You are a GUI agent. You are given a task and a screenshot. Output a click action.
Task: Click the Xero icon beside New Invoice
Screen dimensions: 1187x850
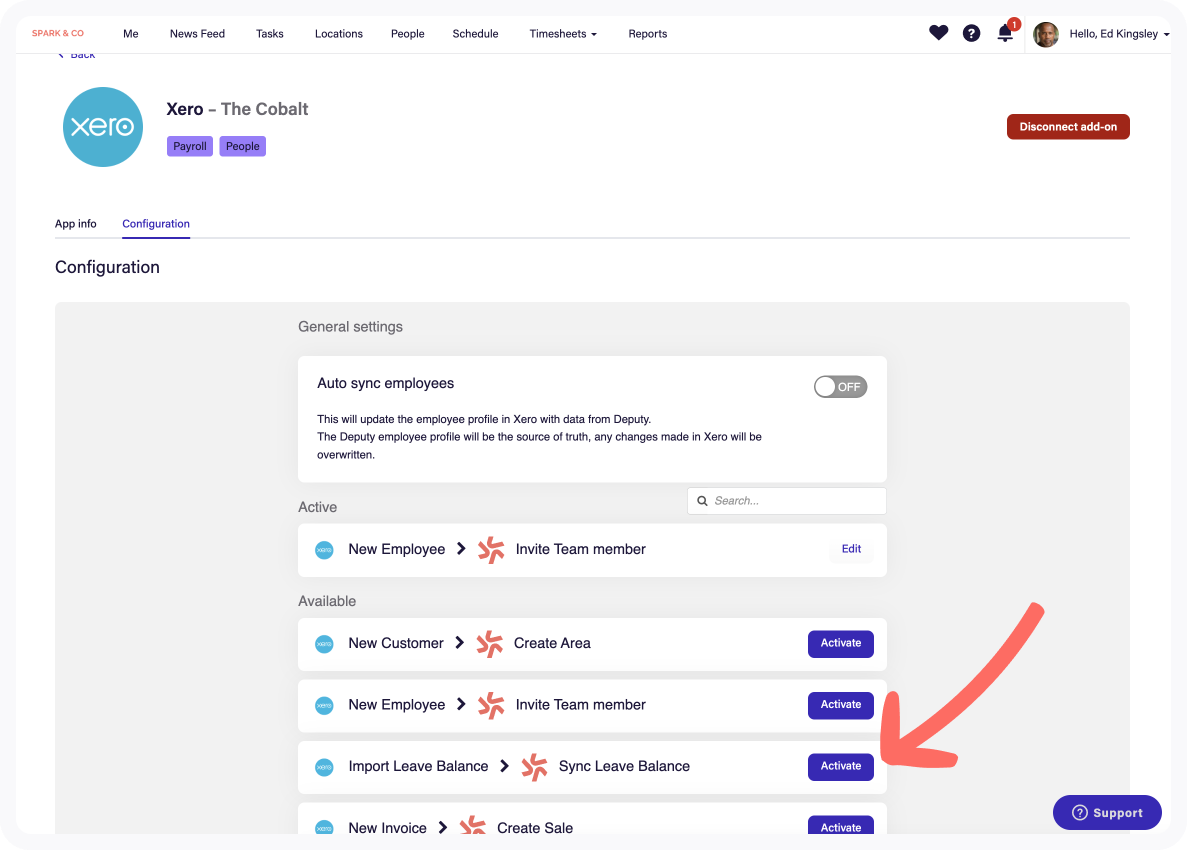point(324,829)
